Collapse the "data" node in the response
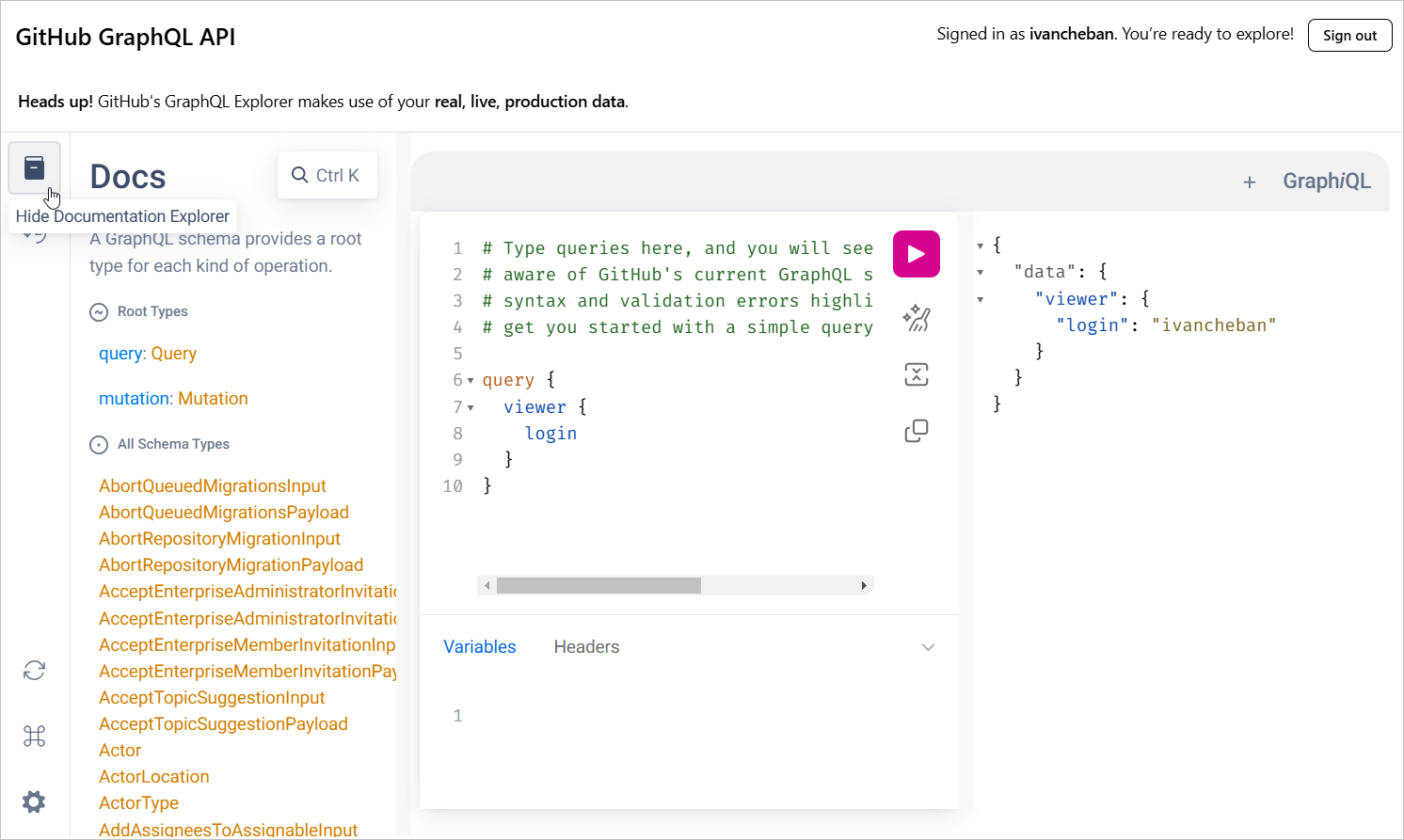 (x=981, y=271)
